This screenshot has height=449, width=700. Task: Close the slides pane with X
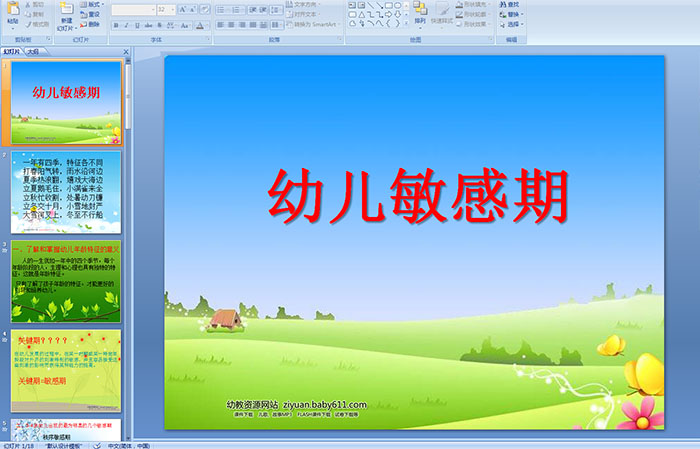click(x=126, y=52)
